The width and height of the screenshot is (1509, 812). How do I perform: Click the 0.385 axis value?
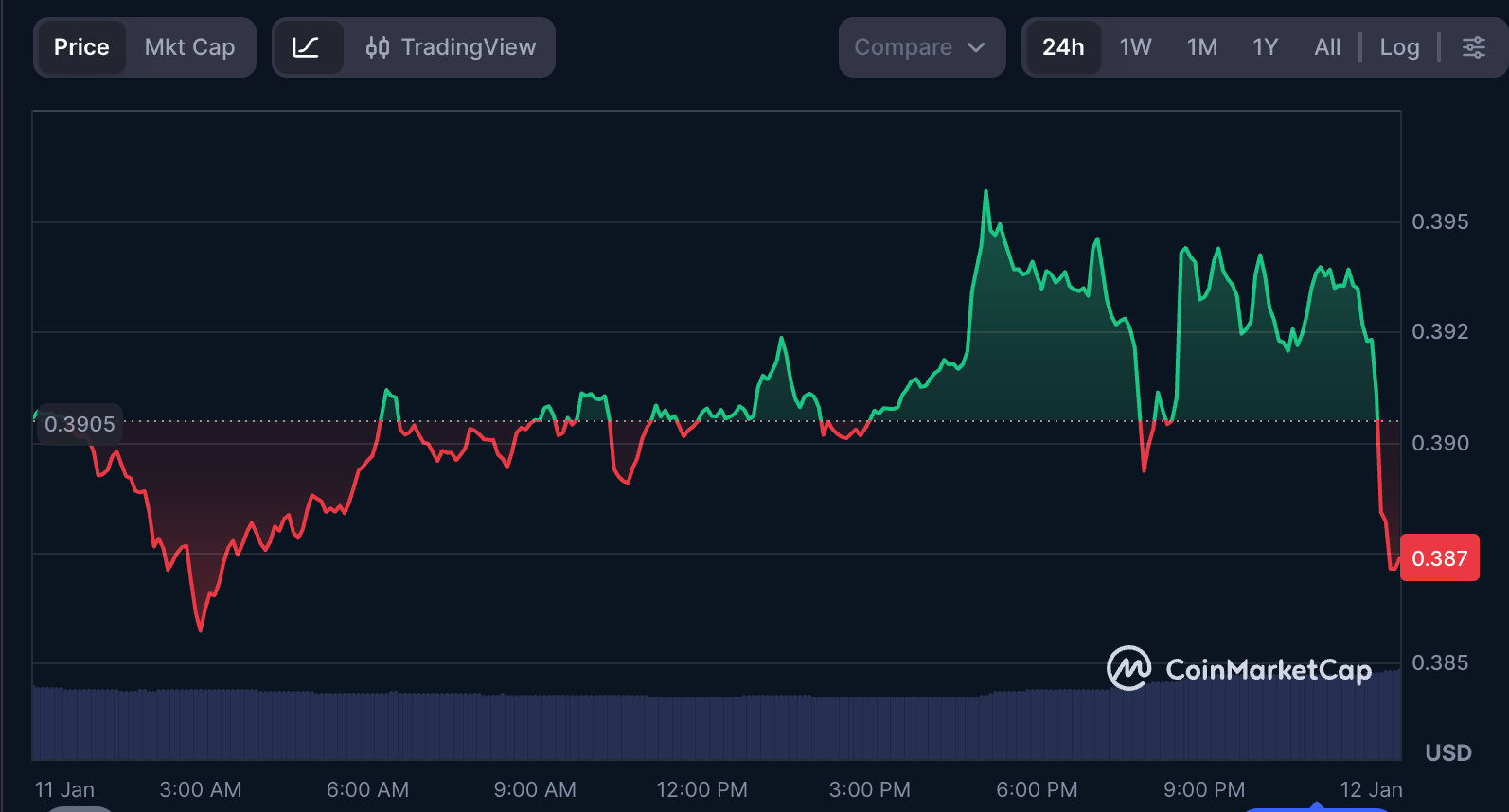click(1440, 662)
